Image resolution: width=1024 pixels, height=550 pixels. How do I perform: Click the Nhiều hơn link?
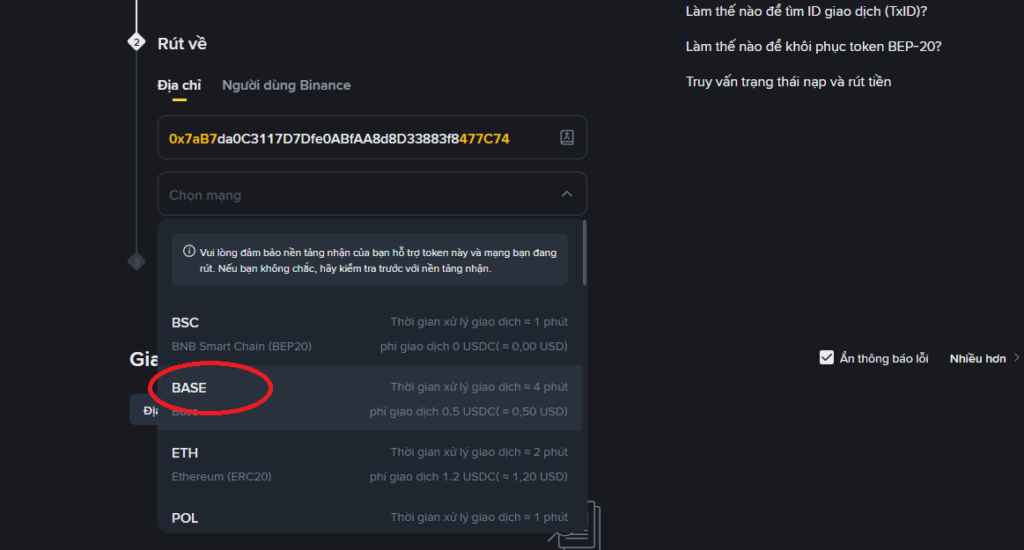978,358
